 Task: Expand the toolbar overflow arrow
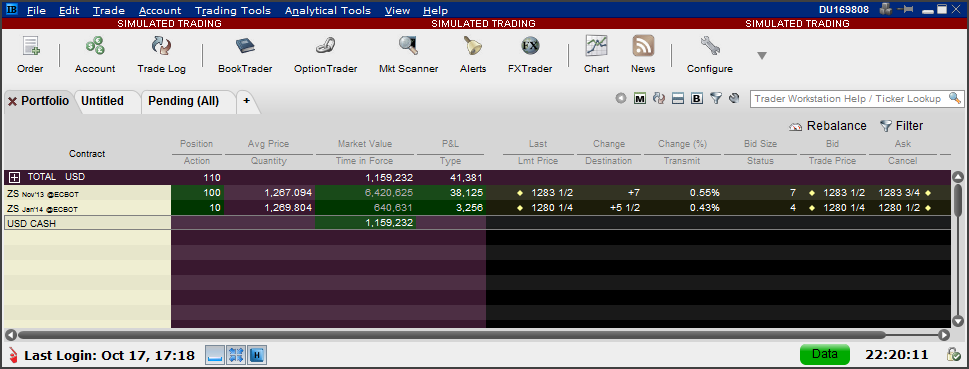point(762,56)
